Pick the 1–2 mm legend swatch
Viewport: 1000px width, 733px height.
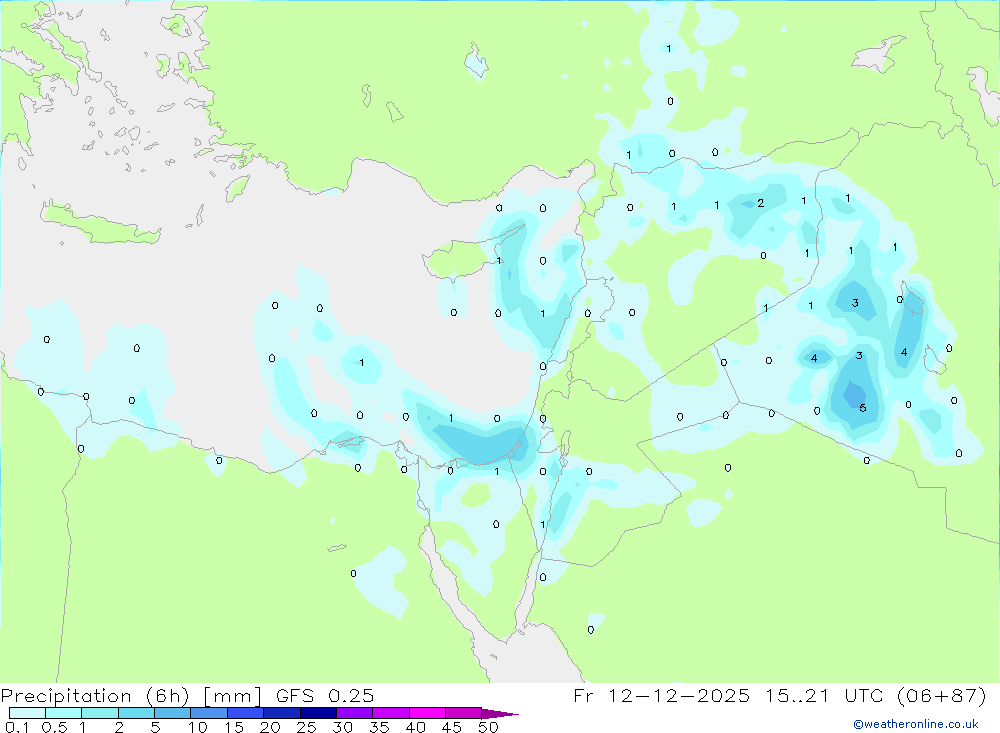pos(100,713)
